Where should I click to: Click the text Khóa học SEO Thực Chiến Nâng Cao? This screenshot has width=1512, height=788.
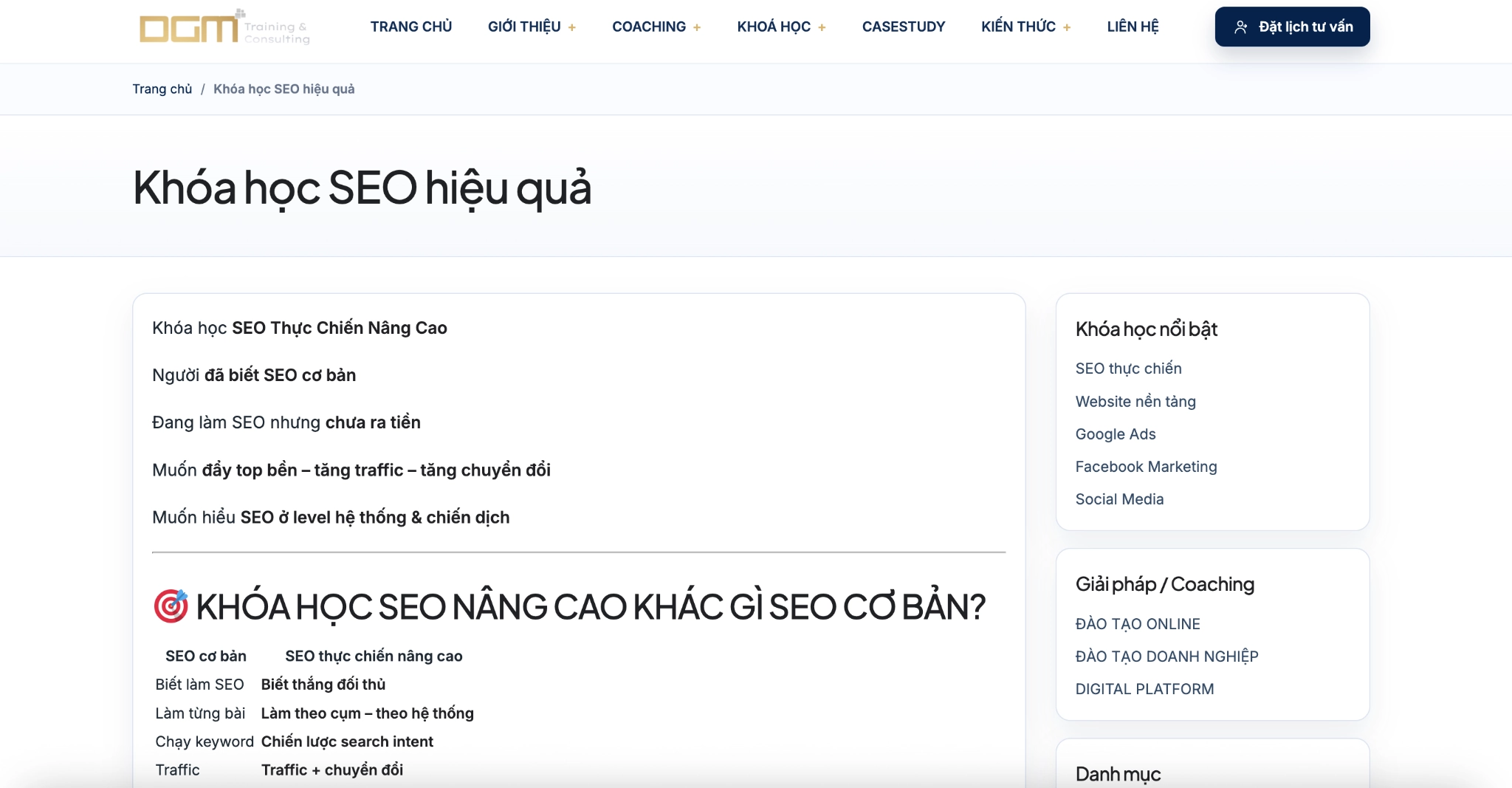click(300, 328)
